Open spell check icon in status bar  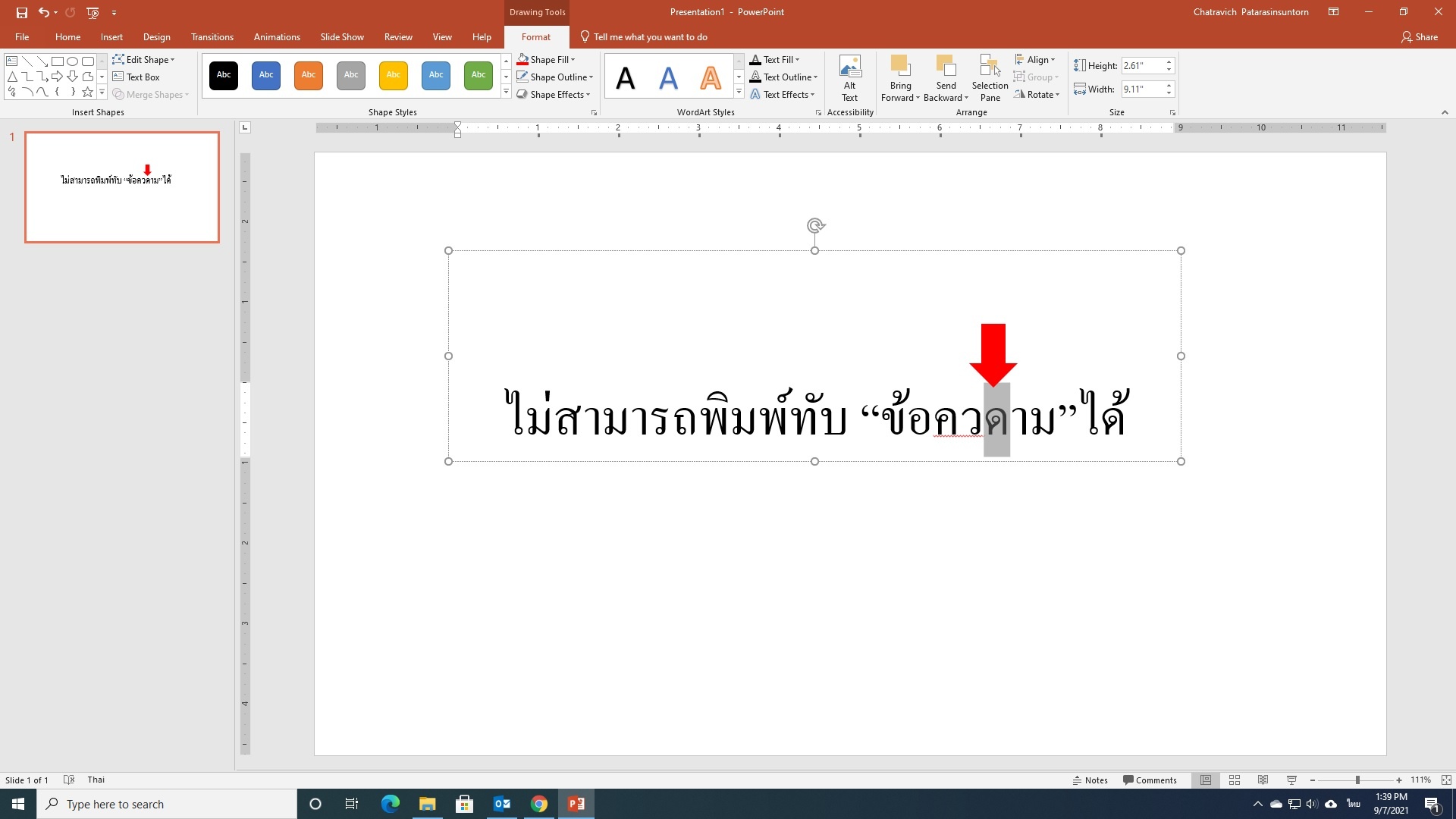pyautogui.click(x=69, y=780)
